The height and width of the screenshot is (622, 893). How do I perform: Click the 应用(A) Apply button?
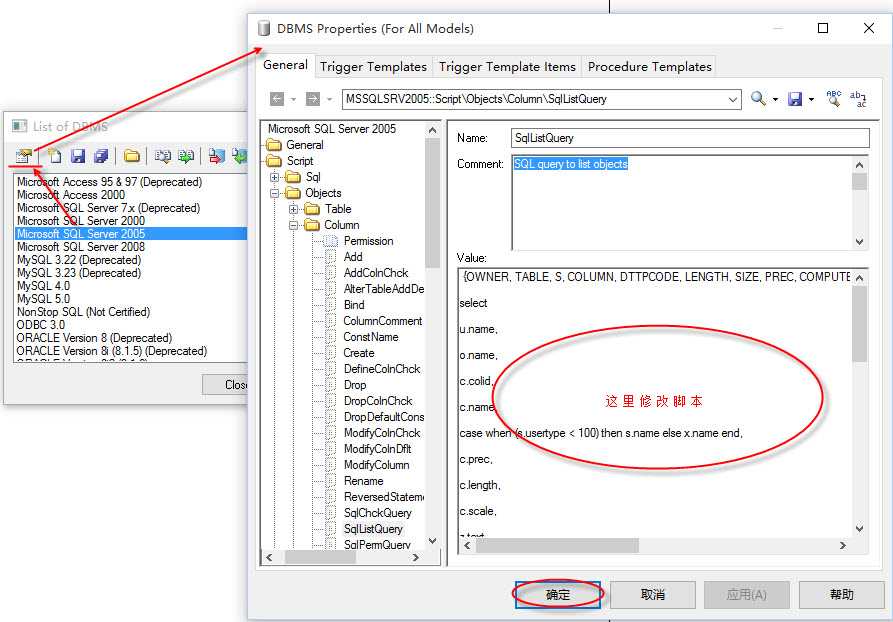click(747, 595)
